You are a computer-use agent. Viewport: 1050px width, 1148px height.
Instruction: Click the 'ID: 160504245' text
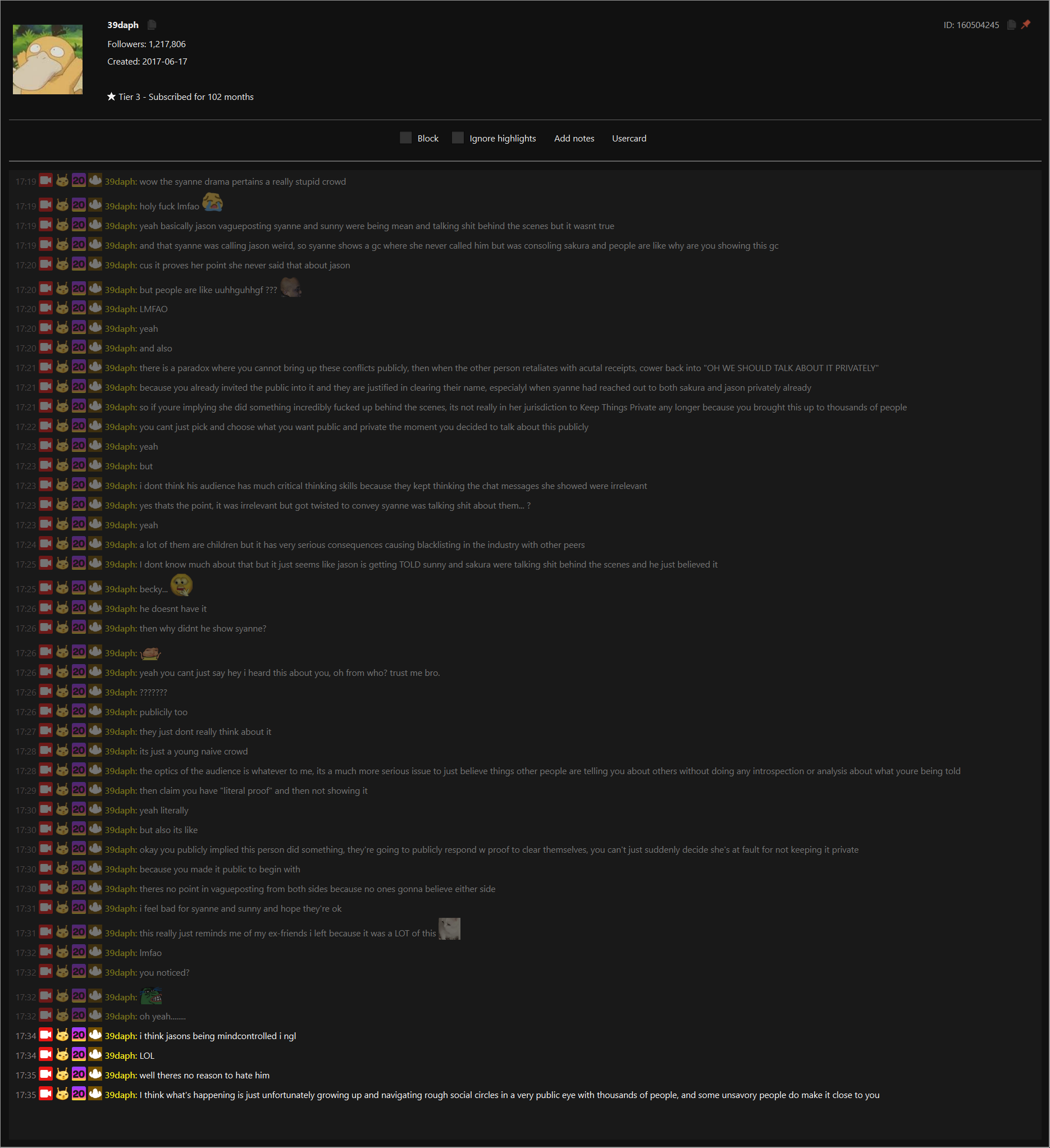pos(971,25)
